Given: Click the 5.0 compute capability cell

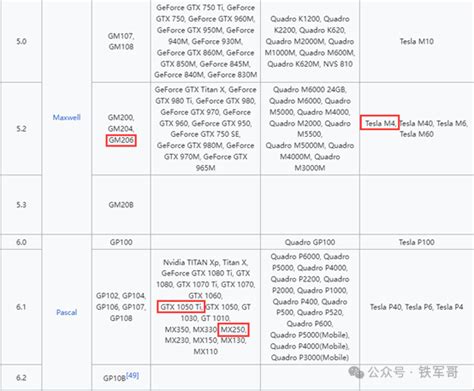Looking at the screenshot, I should click(21, 41).
